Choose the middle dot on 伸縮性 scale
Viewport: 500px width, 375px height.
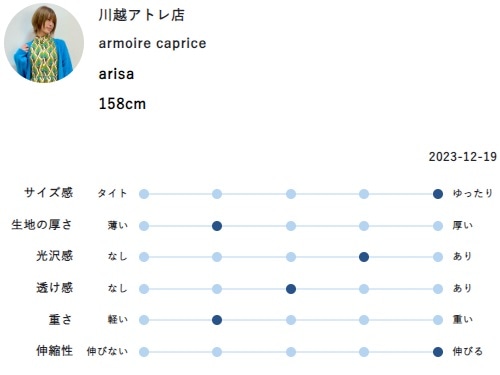291,352
